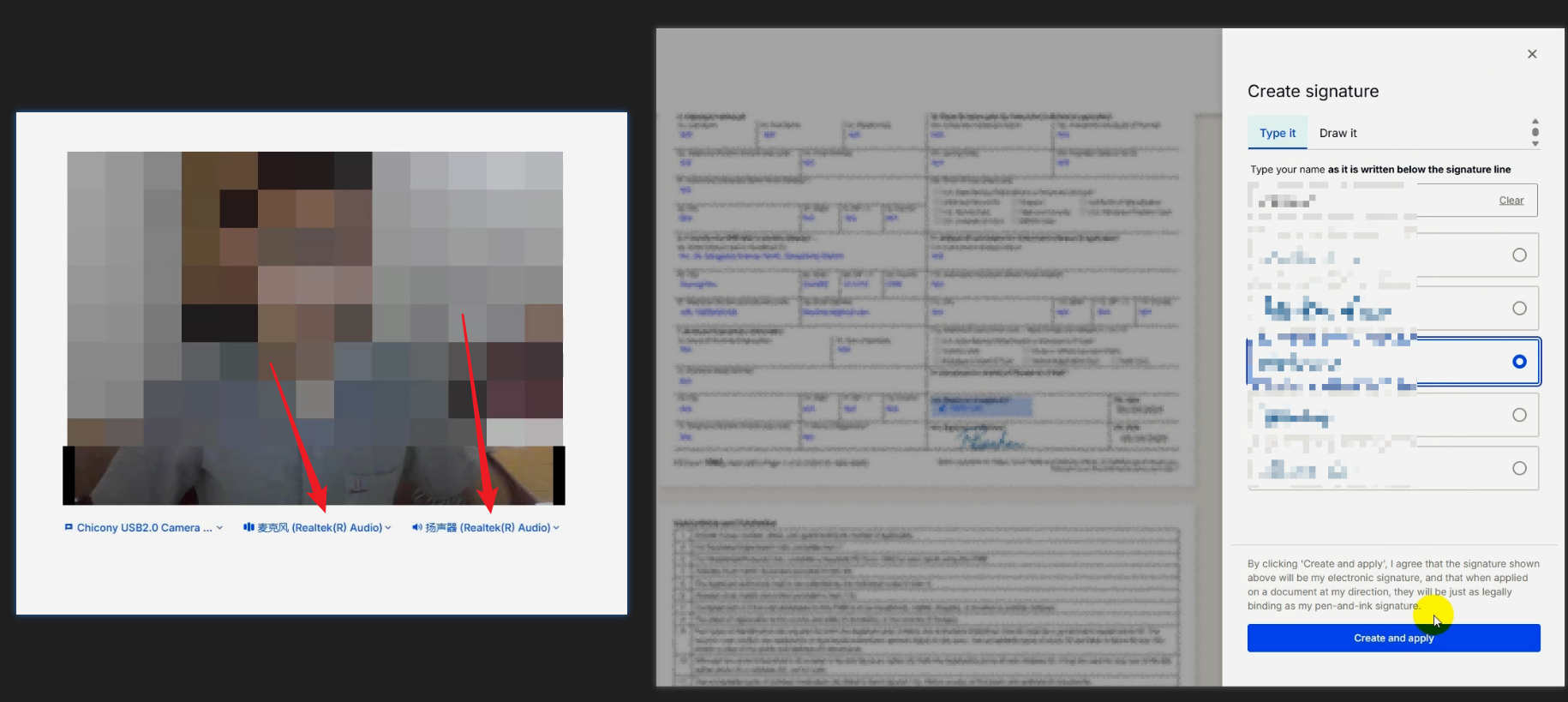Click the webcam video preview
The width and height of the screenshot is (1568, 702).
point(314,326)
